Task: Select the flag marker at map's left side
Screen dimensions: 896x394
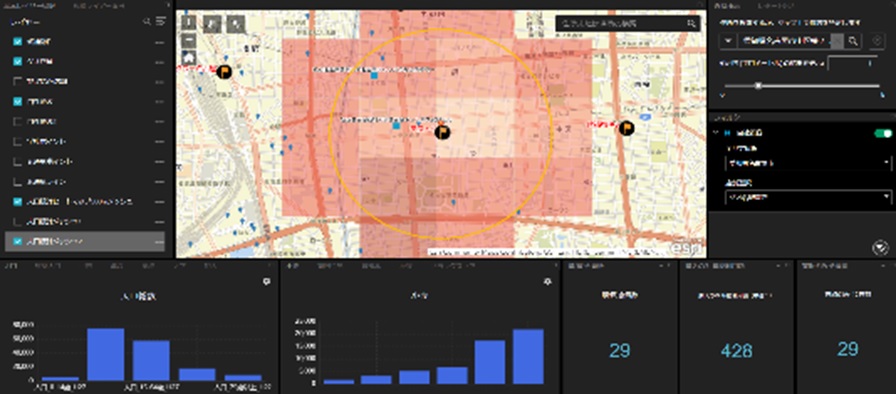Action: tap(225, 72)
